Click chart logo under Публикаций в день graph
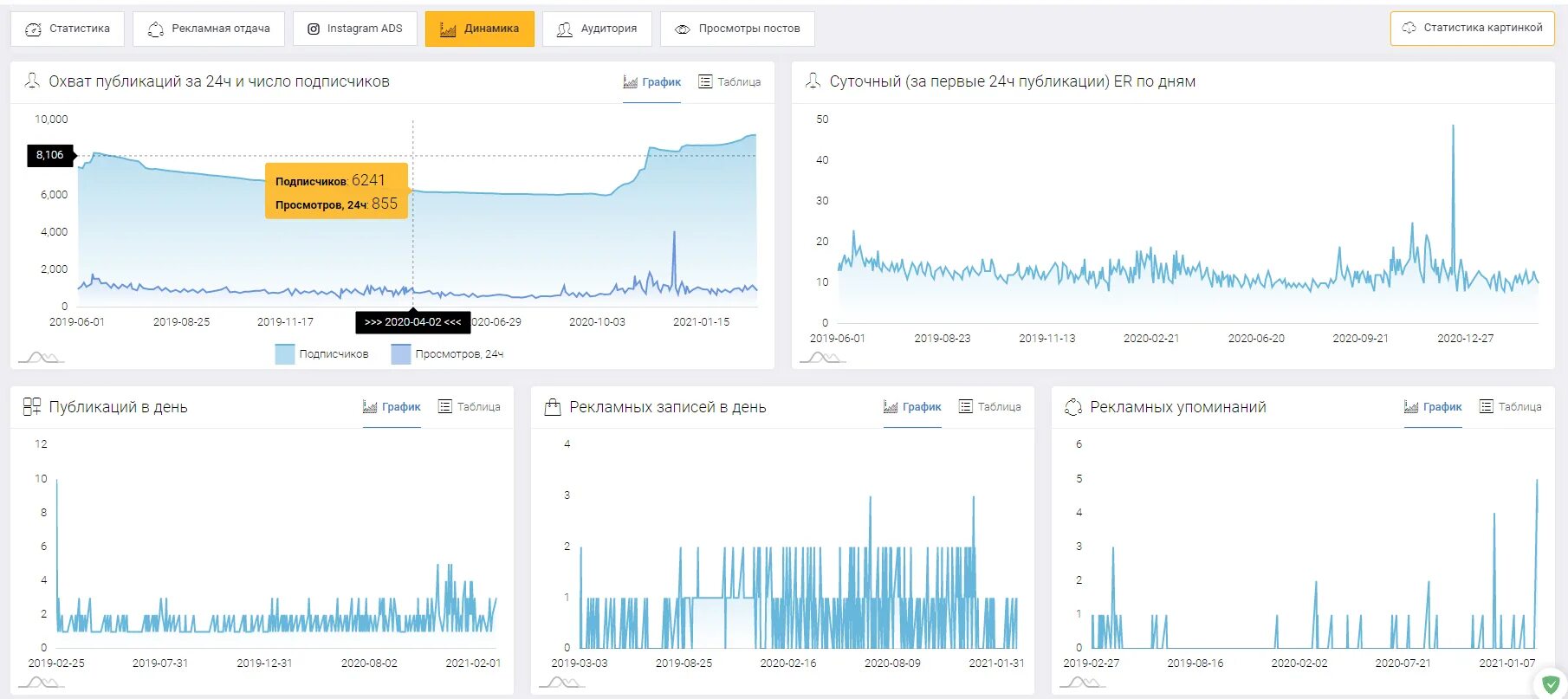This screenshot has width=1568, height=699. (41, 683)
